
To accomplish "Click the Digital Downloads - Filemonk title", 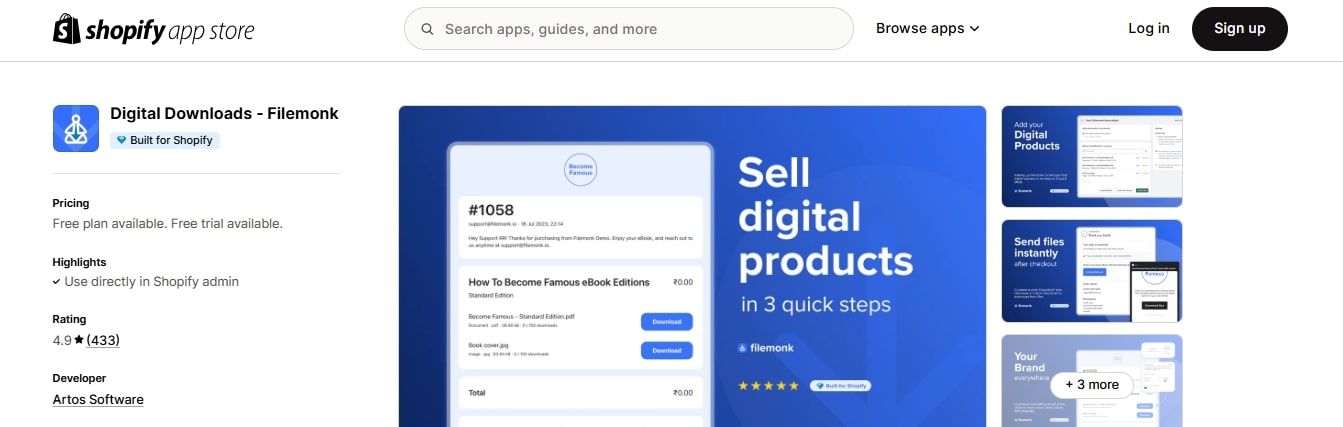I will [x=224, y=113].
